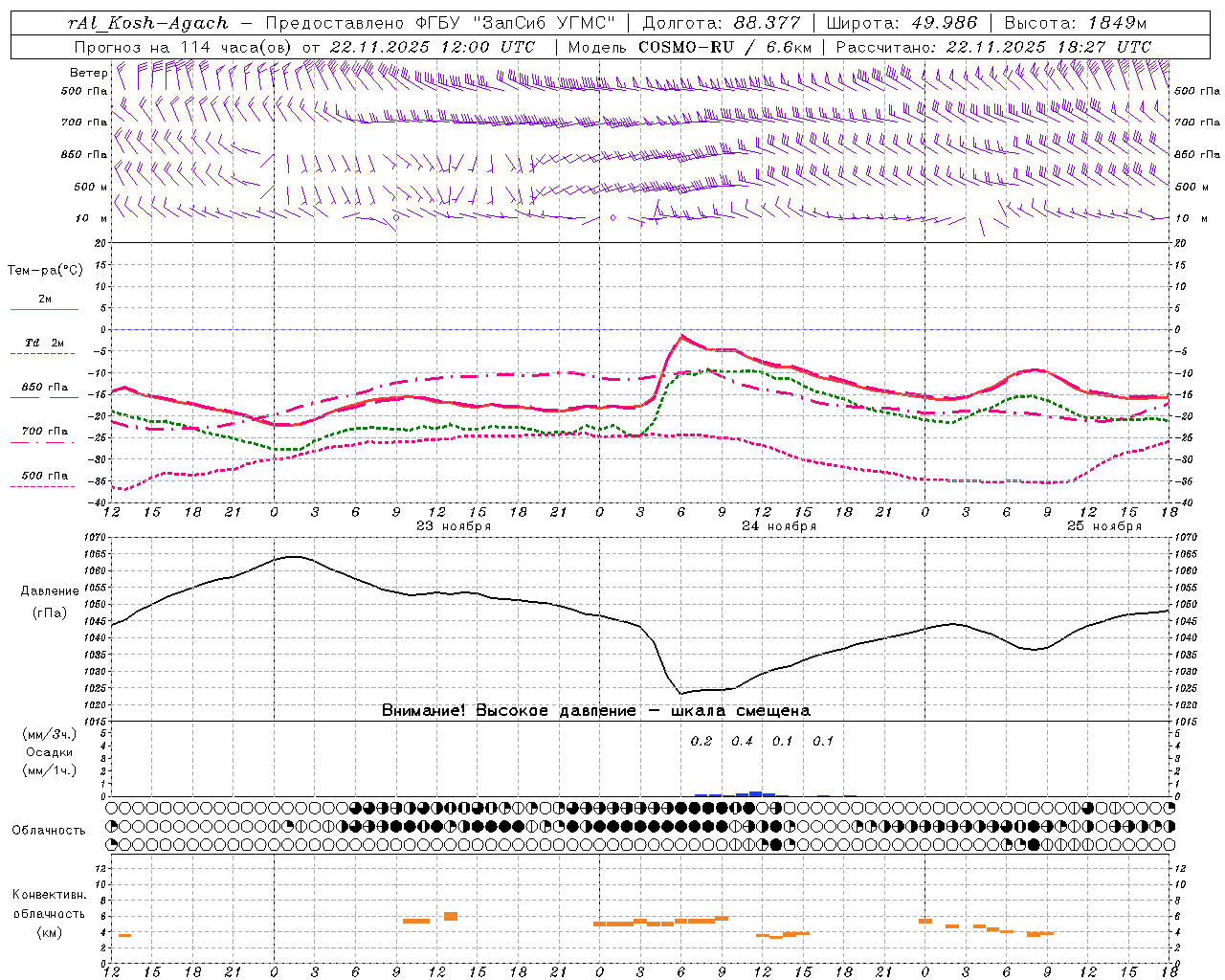Click the (мм/1ч.) unit label
The image size is (1225, 980).
(x=49, y=770)
